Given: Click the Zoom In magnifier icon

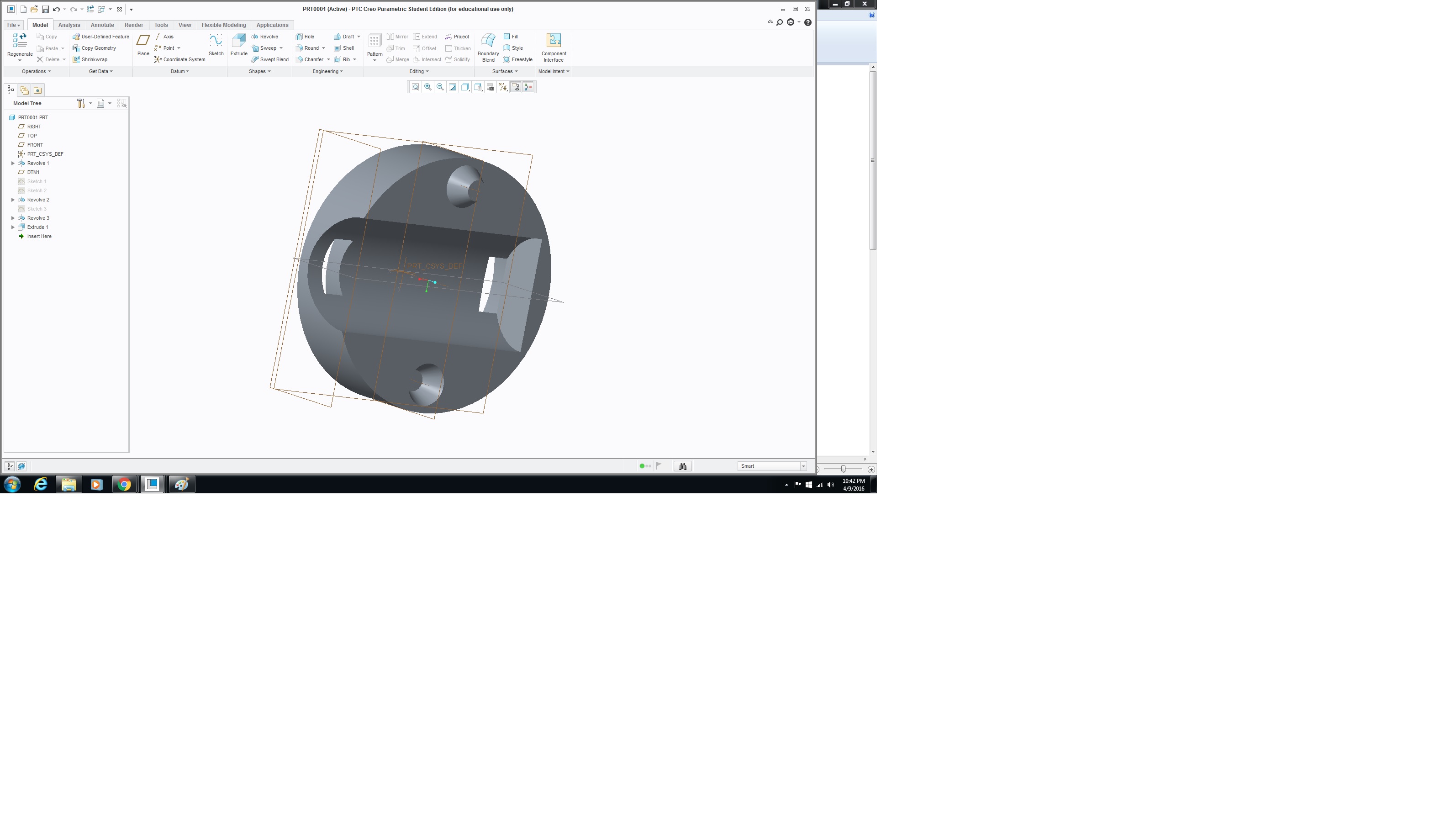Looking at the screenshot, I should pos(428,87).
